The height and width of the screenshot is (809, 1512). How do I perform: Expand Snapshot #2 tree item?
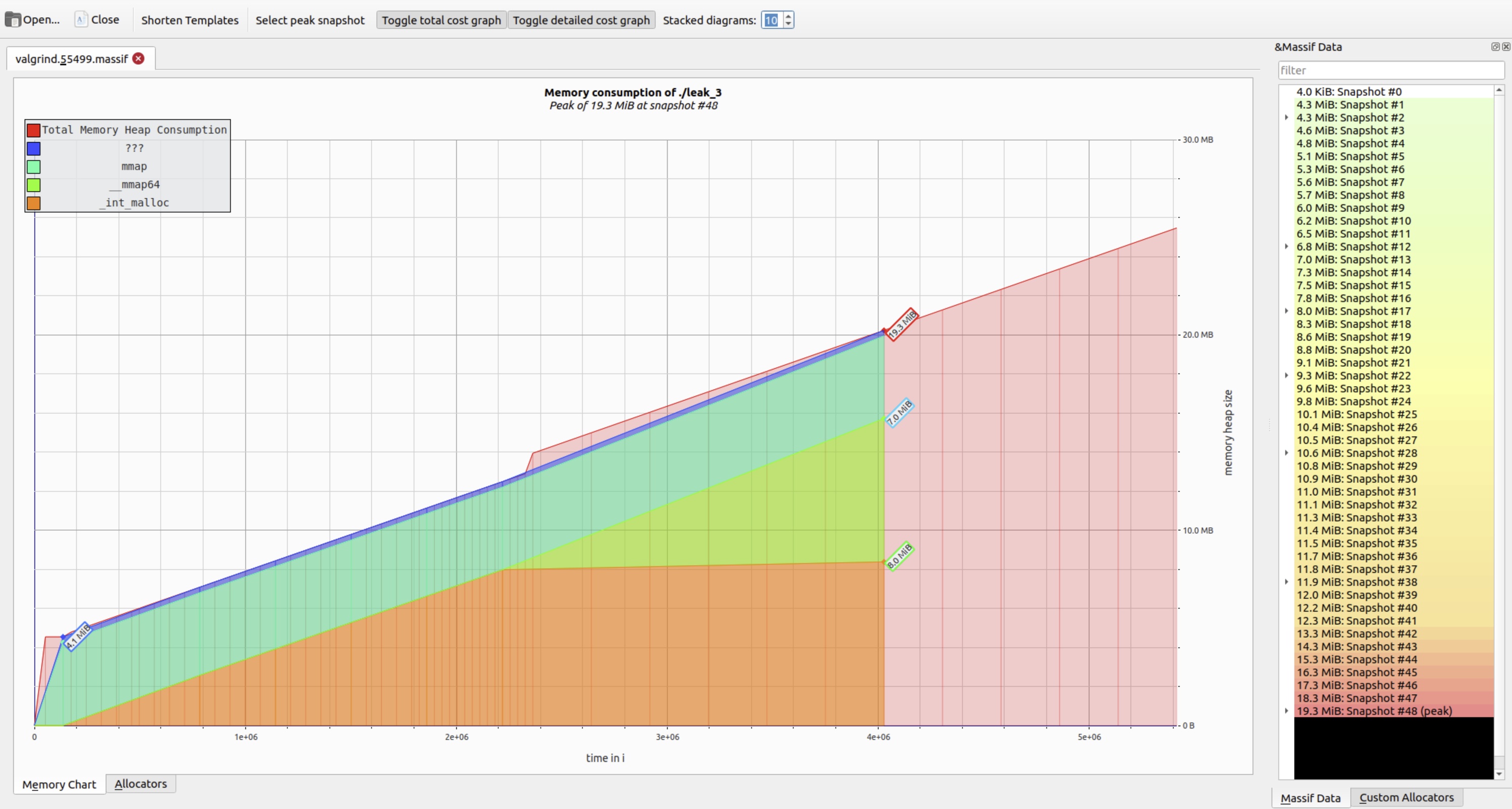click(x=1286, y=117)
